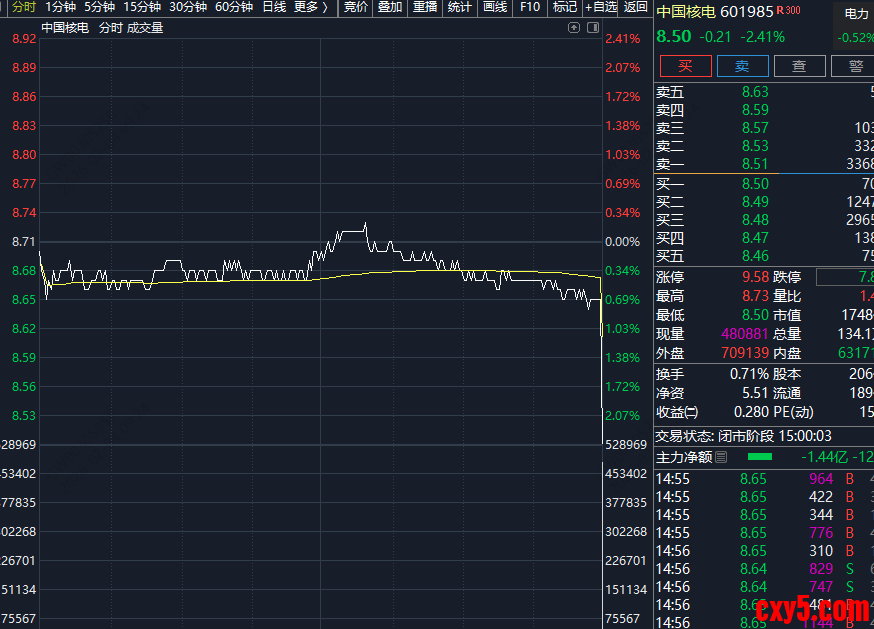Screen dimensions: 874x629
Task: Select the 卖二 8.53 order row
Action: pyautogui.click(x=764, y=146)
